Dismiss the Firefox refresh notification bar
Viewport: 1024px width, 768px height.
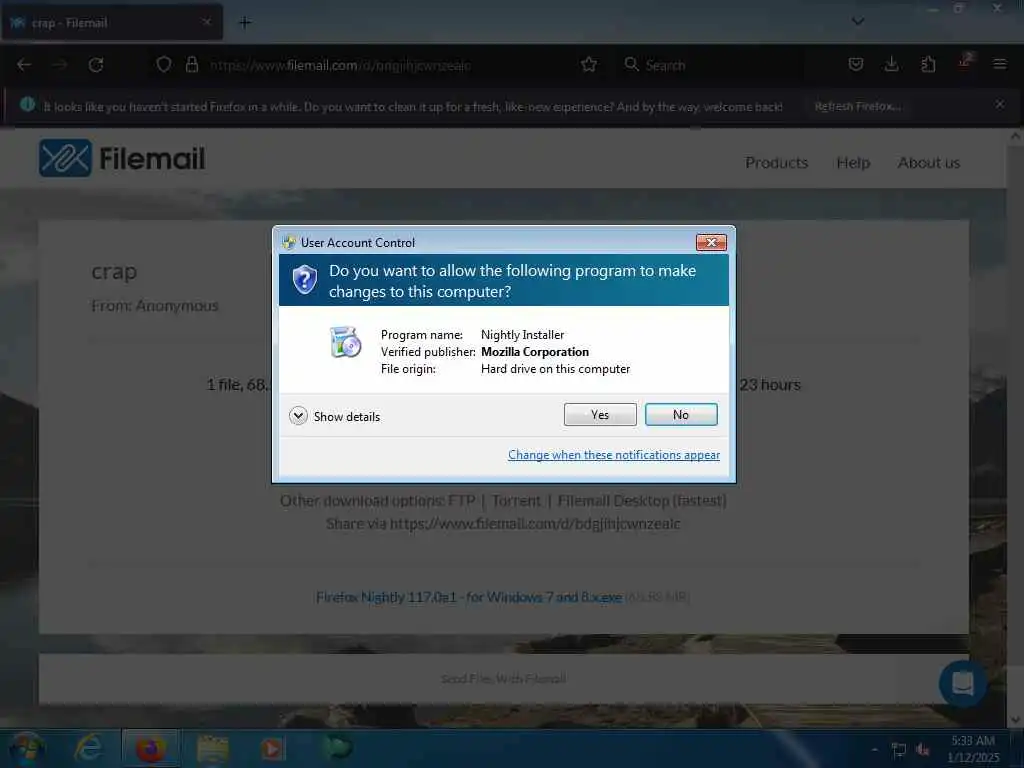coord(999,104)
